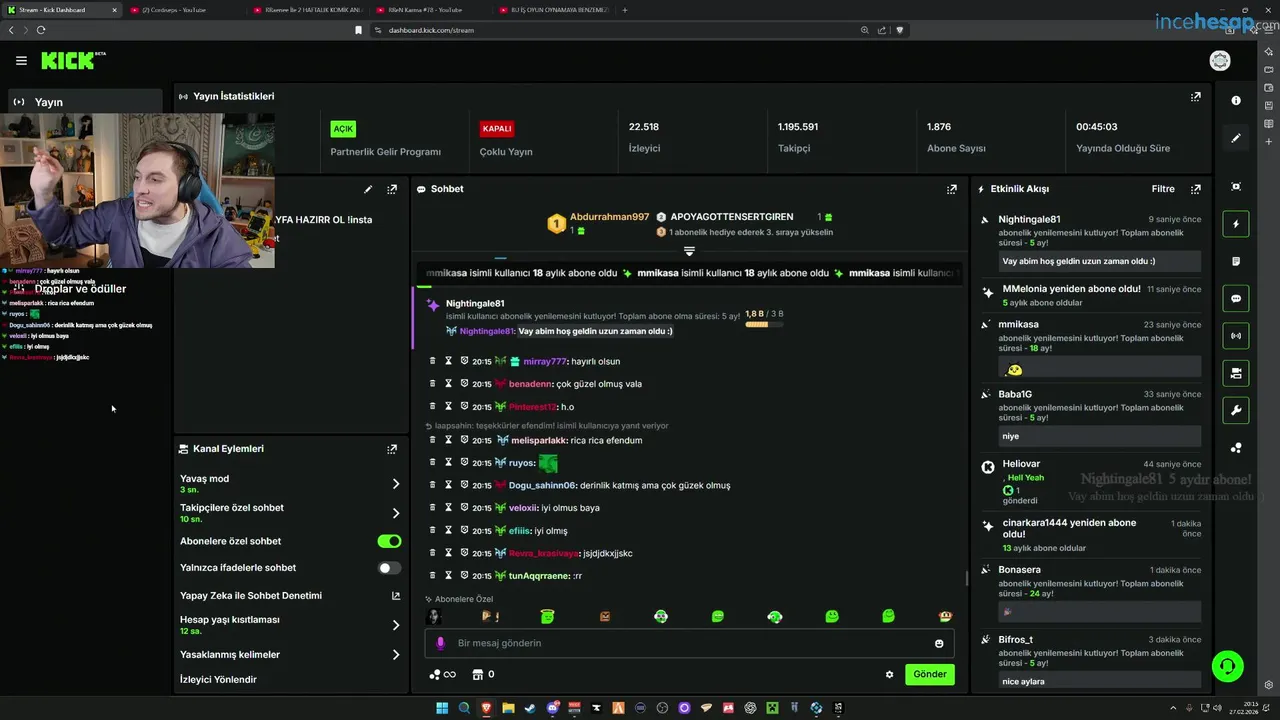Click the pencil edit icon in the right sidebar
Viewport: 1280px width, 720px height.
pyautogui.click(x=1236, y=138)
